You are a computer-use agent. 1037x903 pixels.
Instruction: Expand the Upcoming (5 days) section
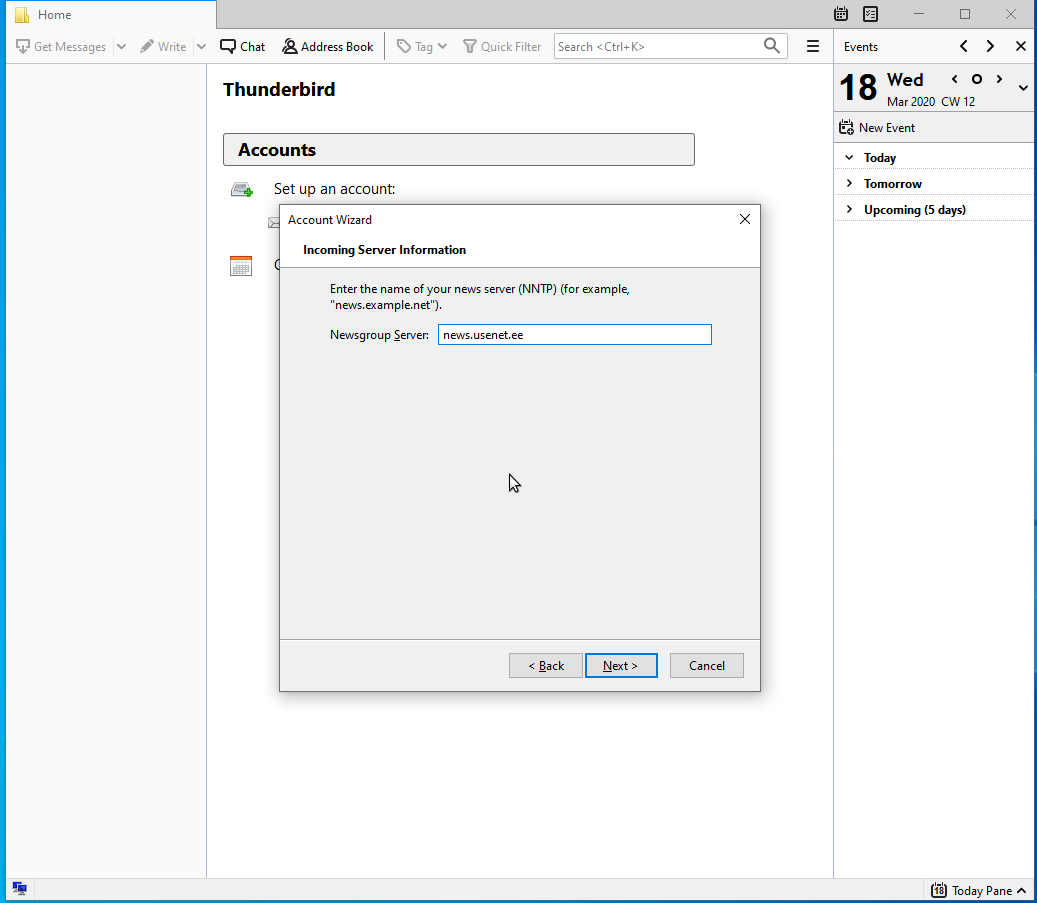[849, 210]
